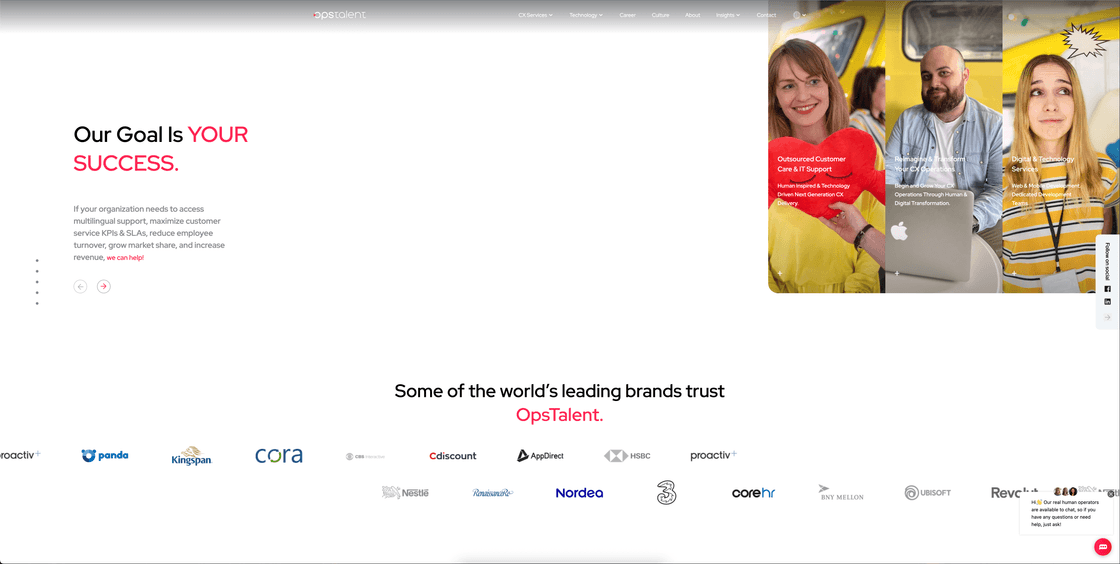Screen dimensions: 1120x564
Task: Open the Culture page
Action: [x=660, y=15]
